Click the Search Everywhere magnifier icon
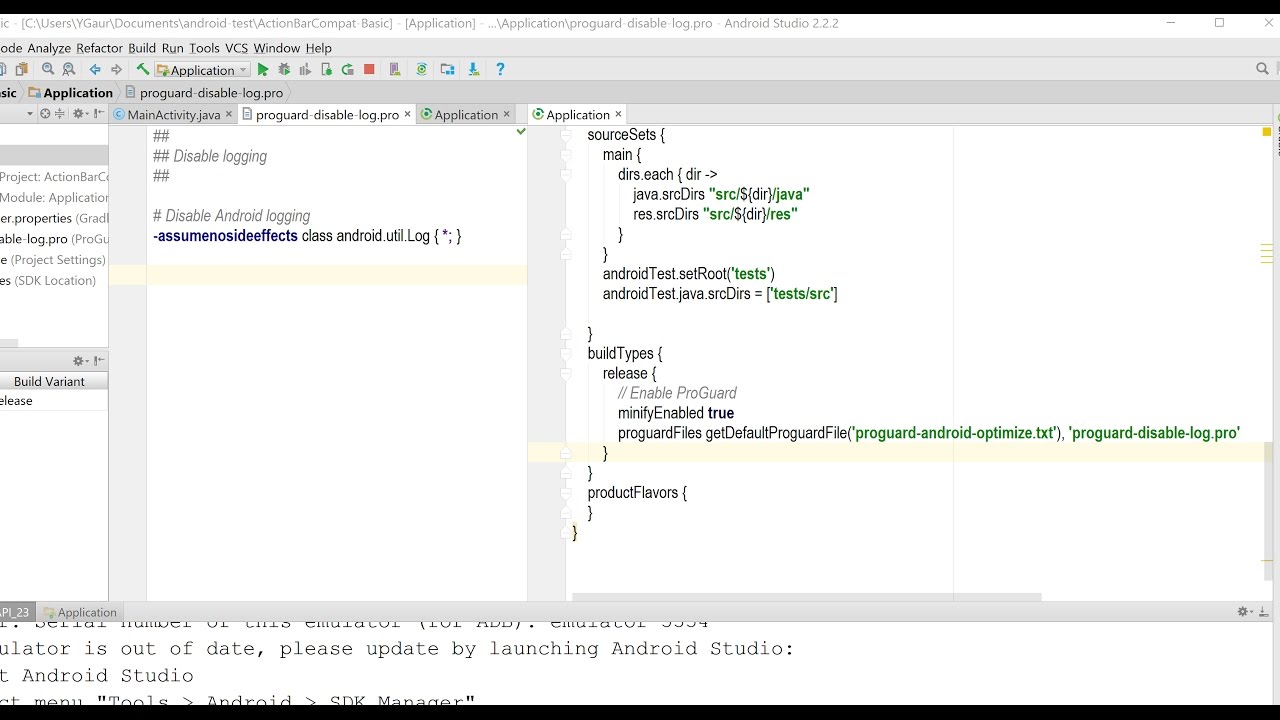 (1262, 69)
